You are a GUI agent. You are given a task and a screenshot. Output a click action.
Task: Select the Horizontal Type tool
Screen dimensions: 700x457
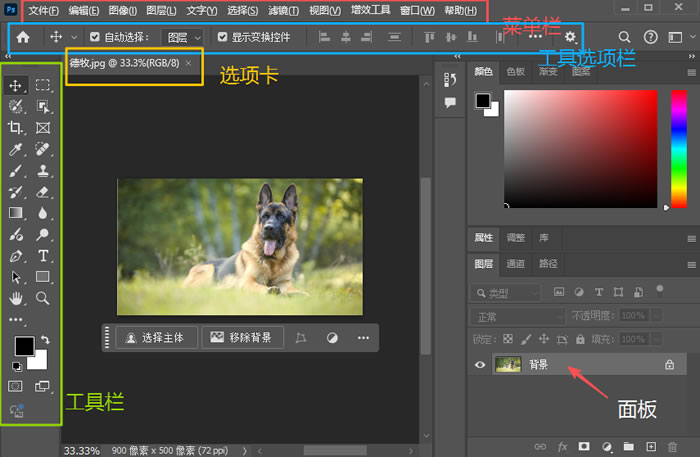[43, 256]
